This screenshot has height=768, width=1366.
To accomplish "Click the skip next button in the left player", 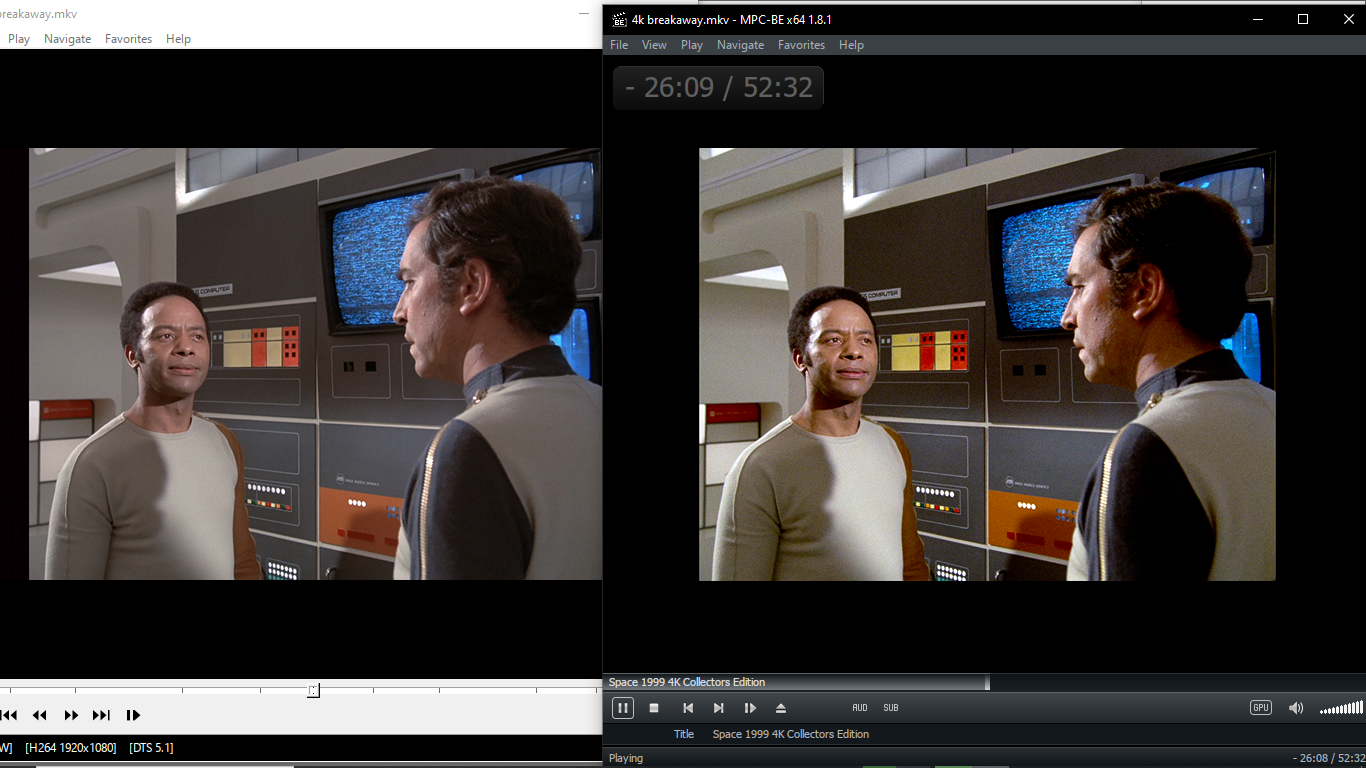I will [101, 715].
